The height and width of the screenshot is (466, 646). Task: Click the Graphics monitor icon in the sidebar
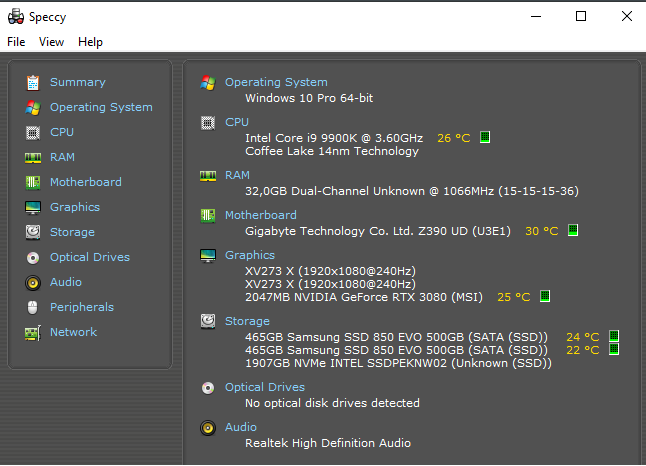(x=33, y=207)
